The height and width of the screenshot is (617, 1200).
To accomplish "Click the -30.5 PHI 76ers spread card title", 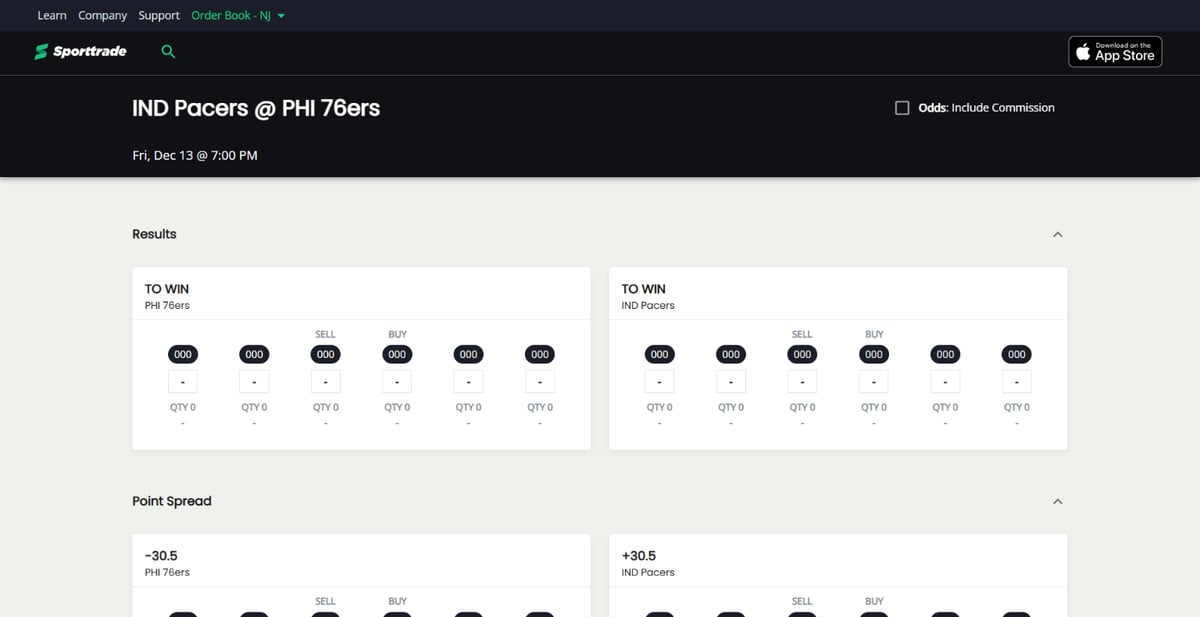I will (161, 556).
